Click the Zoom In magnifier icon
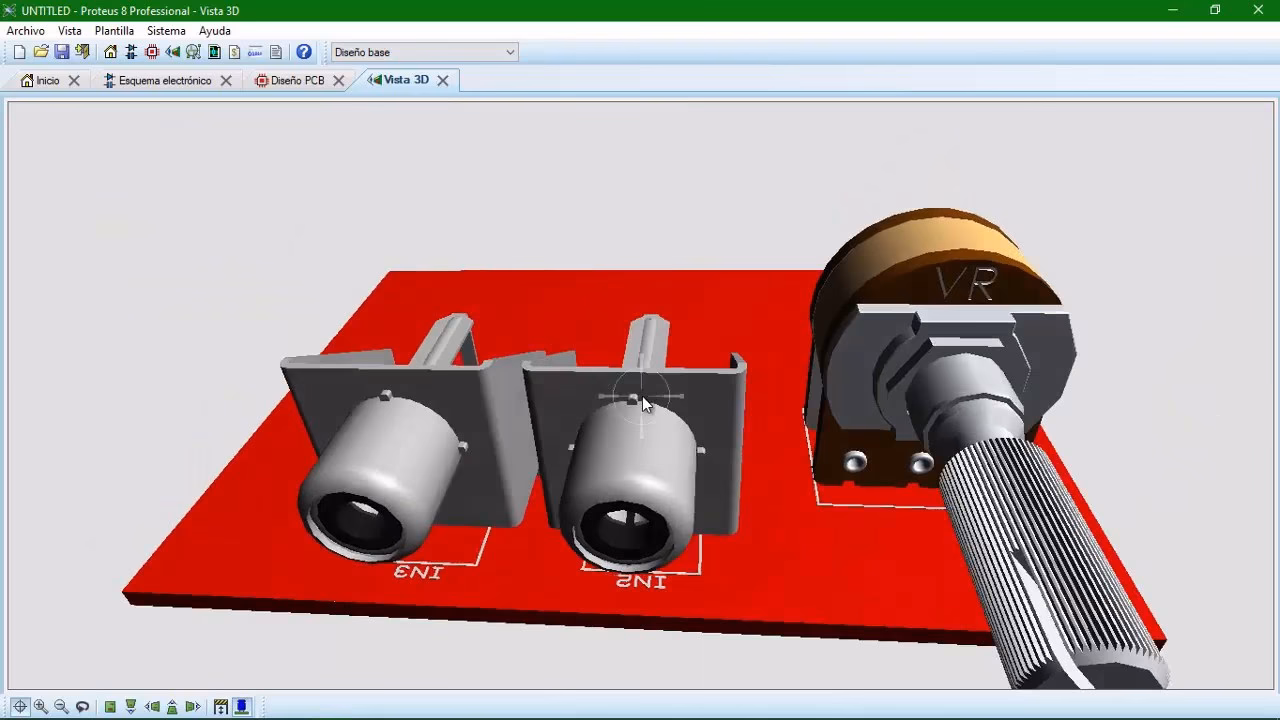This screenshot has width=1280, height=720. (41, 706)
